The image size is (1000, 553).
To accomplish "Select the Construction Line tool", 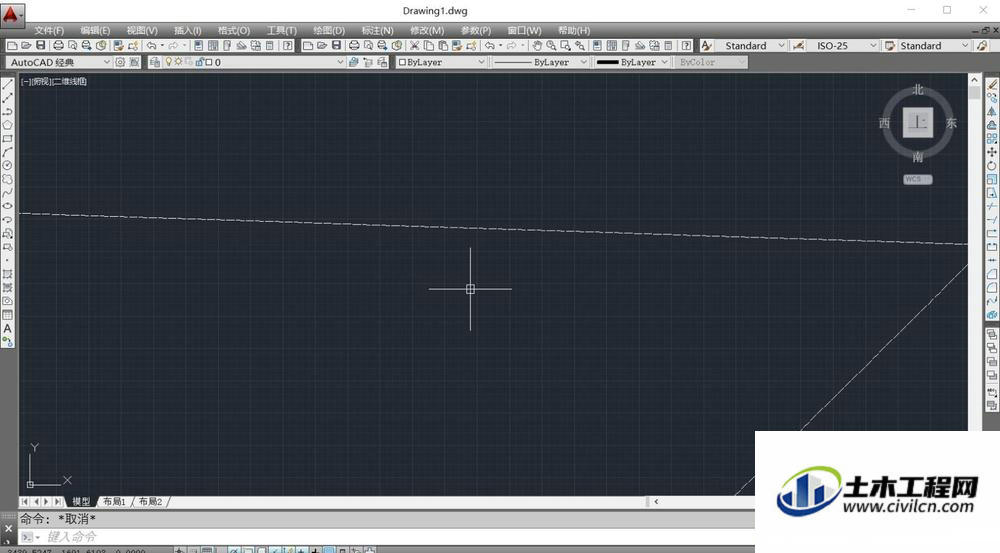I will coord(8,98).
